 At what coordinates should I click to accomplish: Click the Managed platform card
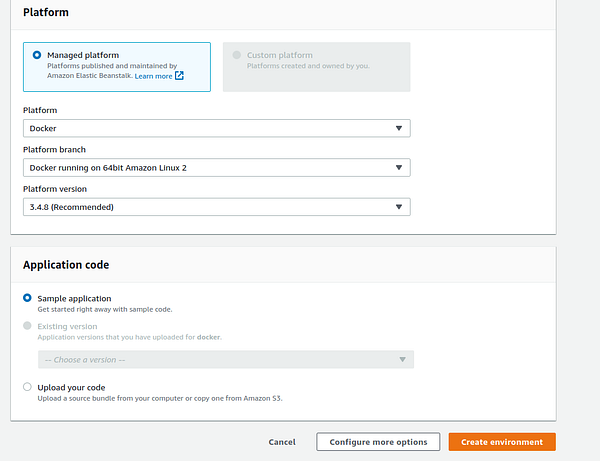tap(117, 67)
